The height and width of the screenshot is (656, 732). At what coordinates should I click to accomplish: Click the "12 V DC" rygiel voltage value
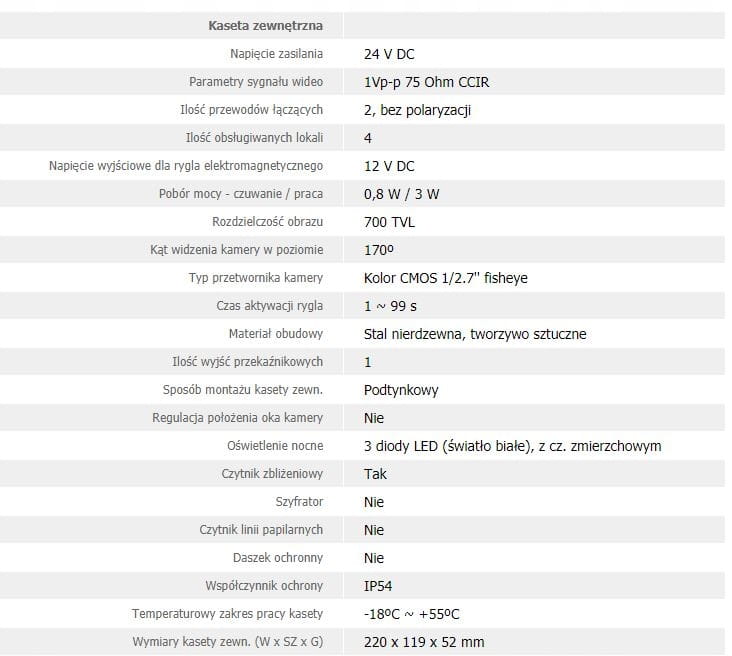tap(389, 166)
